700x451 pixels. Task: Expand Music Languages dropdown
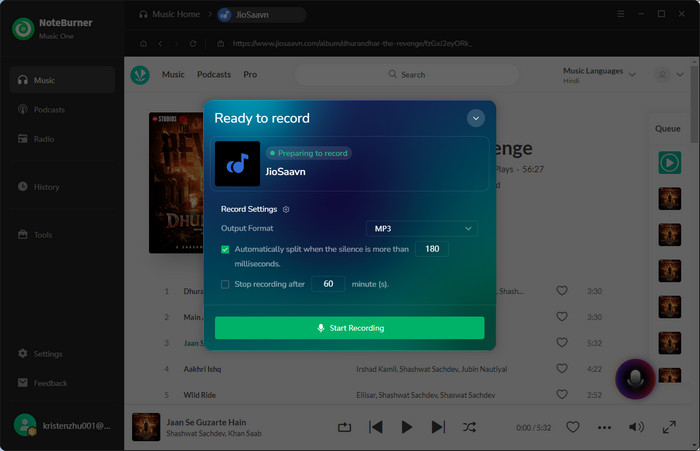632,75
